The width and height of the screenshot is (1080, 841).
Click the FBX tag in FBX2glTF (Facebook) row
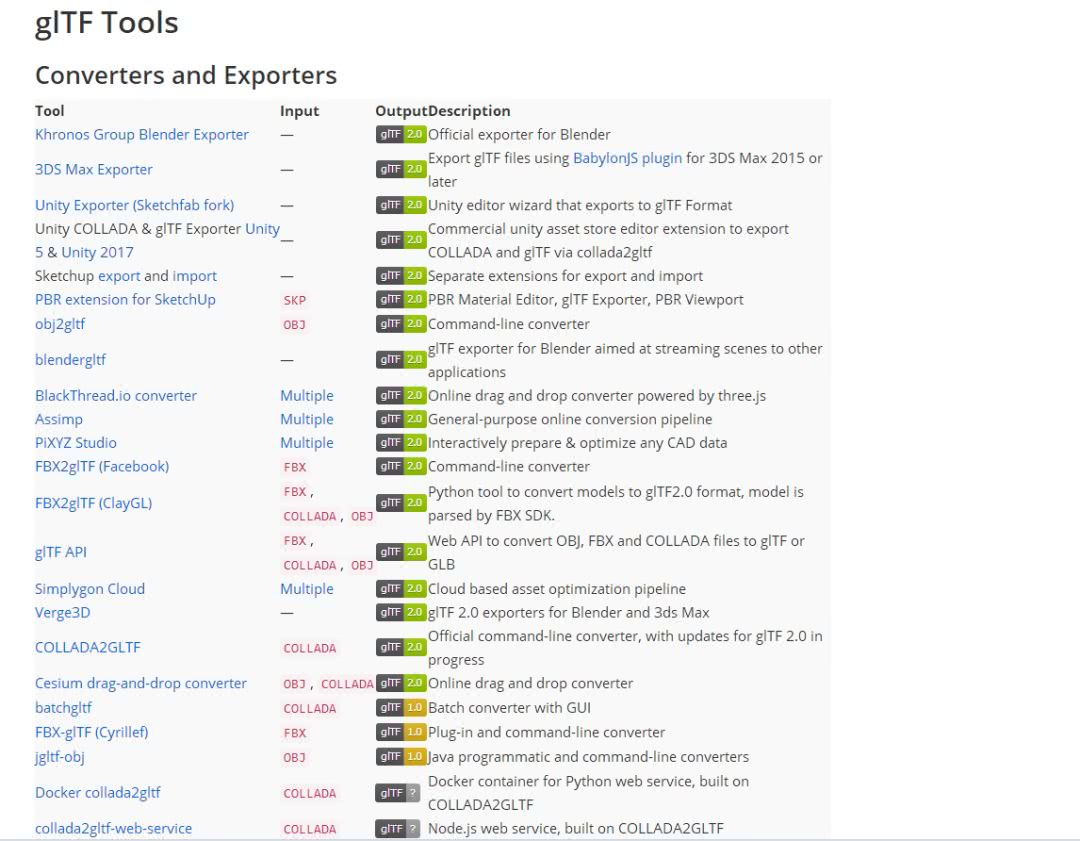pos(295,467)
